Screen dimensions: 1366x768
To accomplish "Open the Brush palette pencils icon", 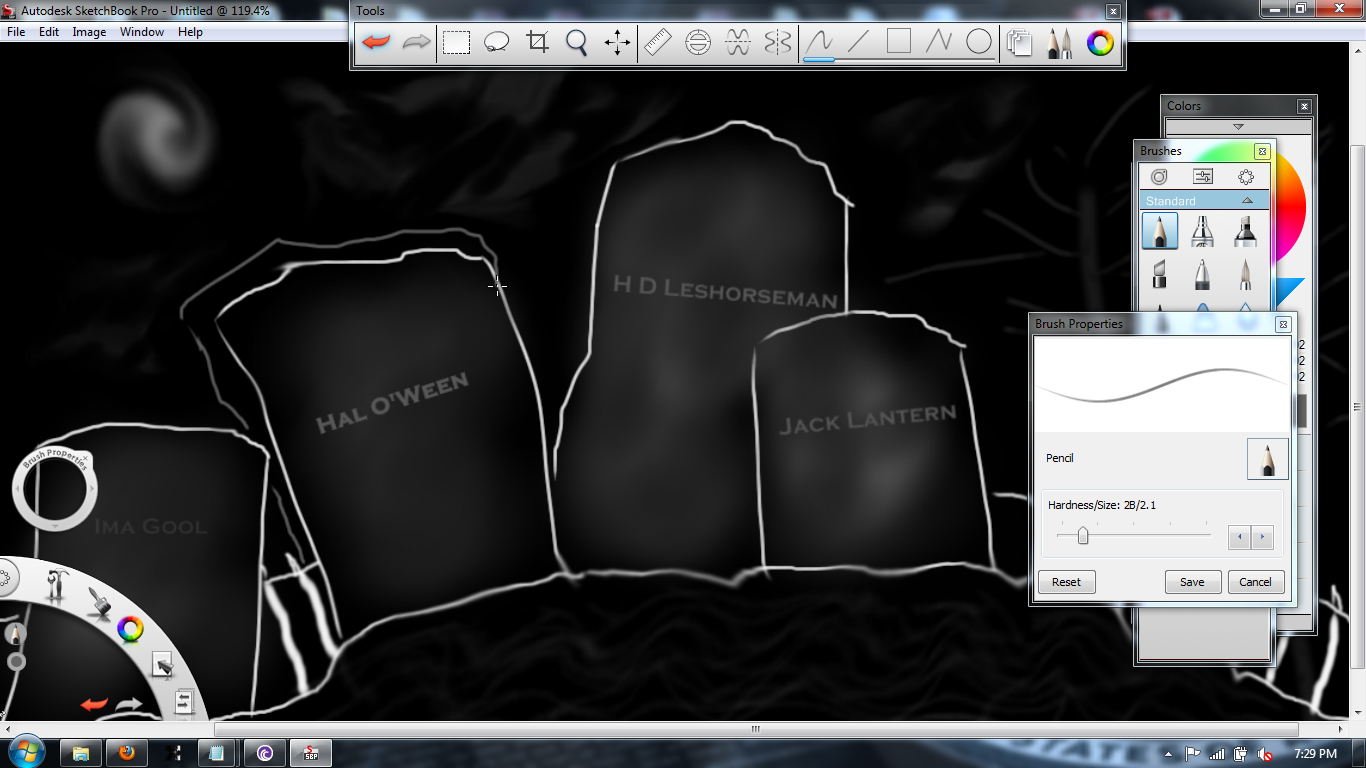I will [x=1059, y=43].
